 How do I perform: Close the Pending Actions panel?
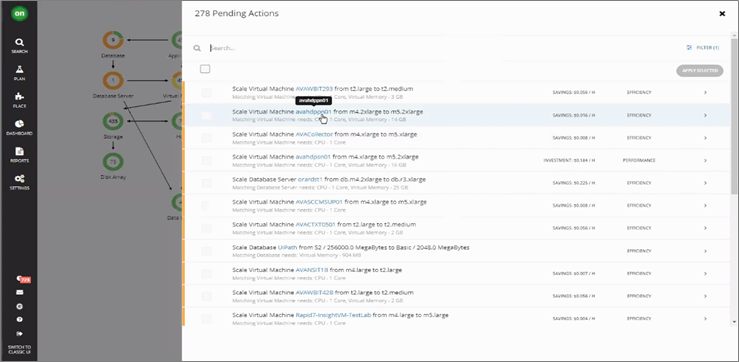(x=722, y=14)
